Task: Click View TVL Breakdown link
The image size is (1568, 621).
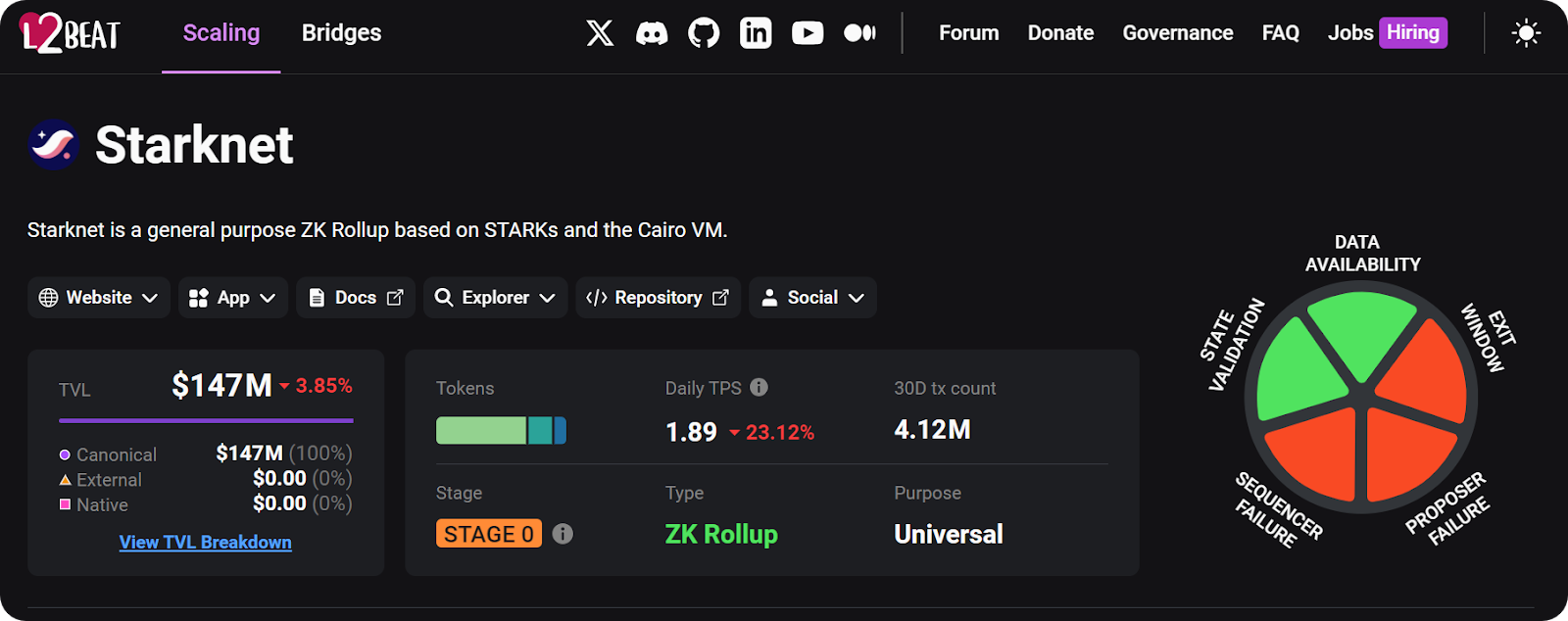Action: click(x=205, y=543)
